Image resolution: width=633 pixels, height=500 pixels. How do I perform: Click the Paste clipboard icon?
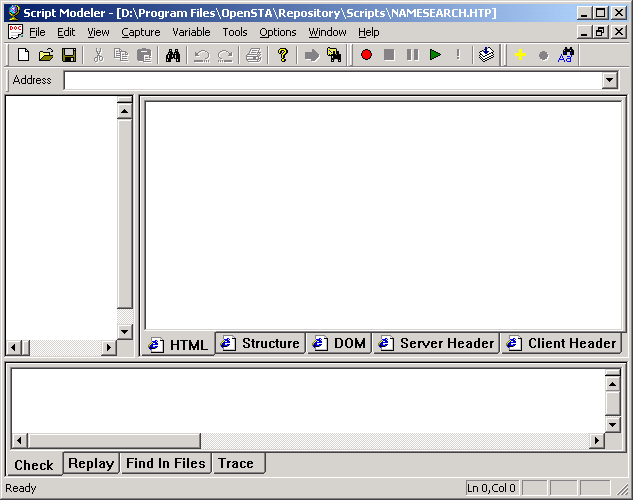click(x=144, y=55)
